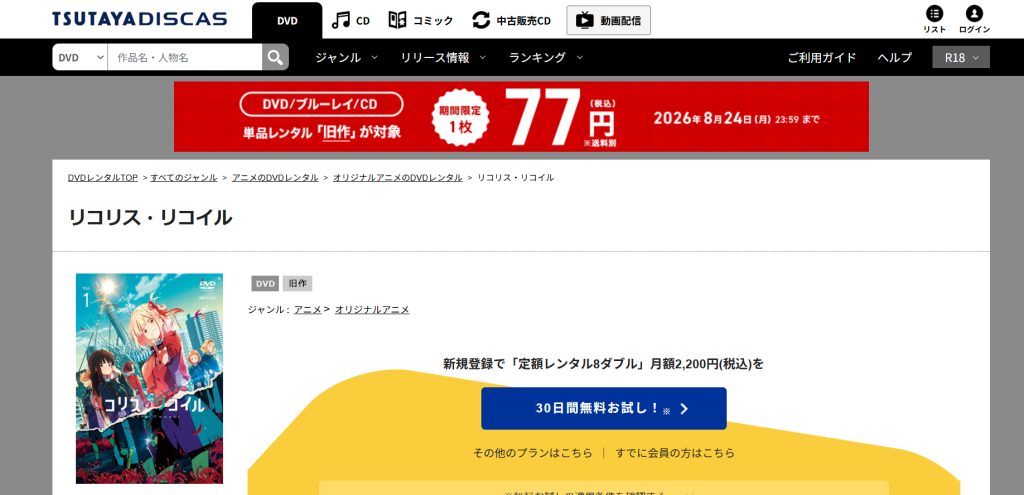Expand the リリース情報 menu

click(443, 57)
